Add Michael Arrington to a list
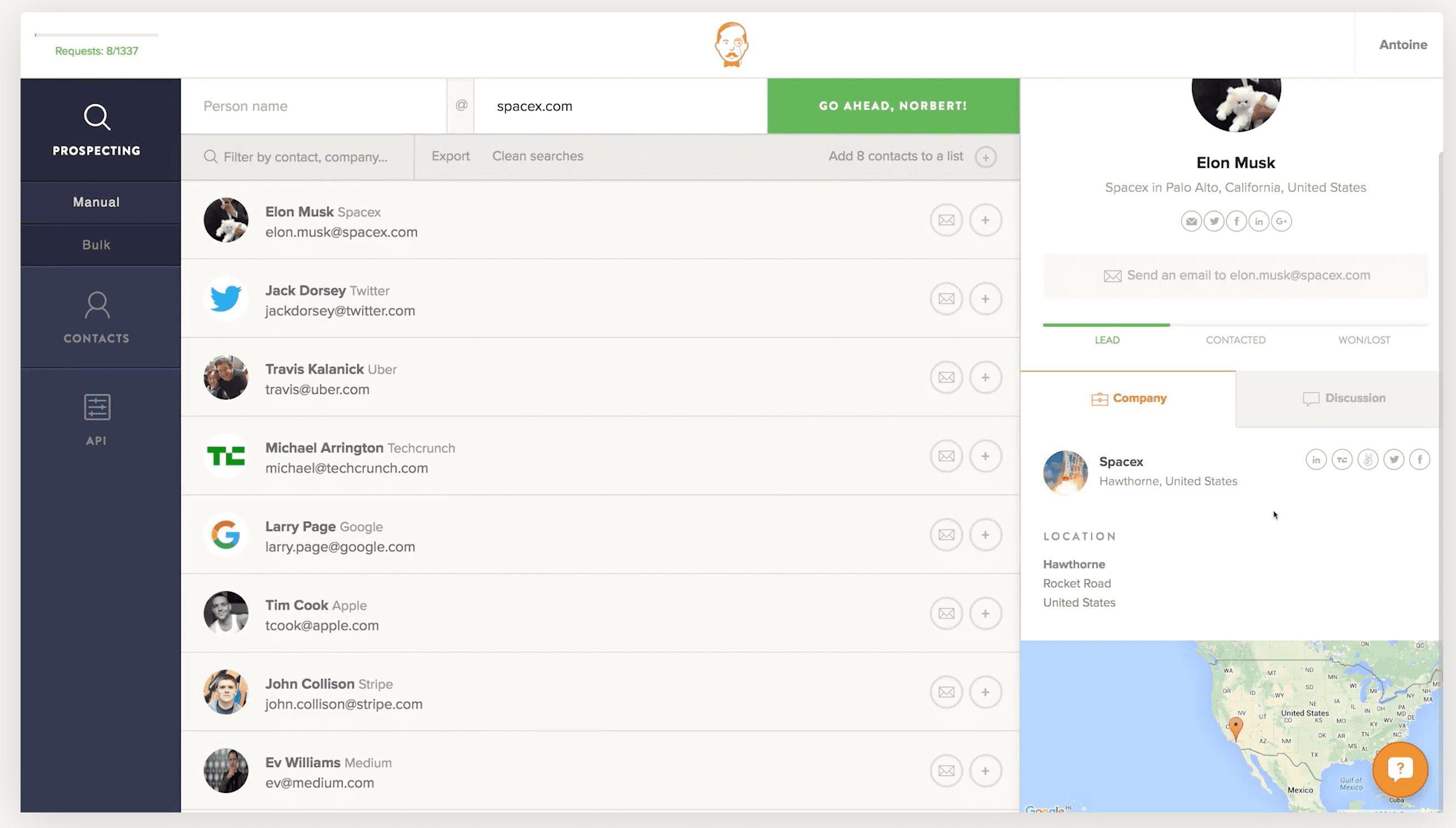The height and width of the screenshot is (828, 1456). click(x=985, y=456)
